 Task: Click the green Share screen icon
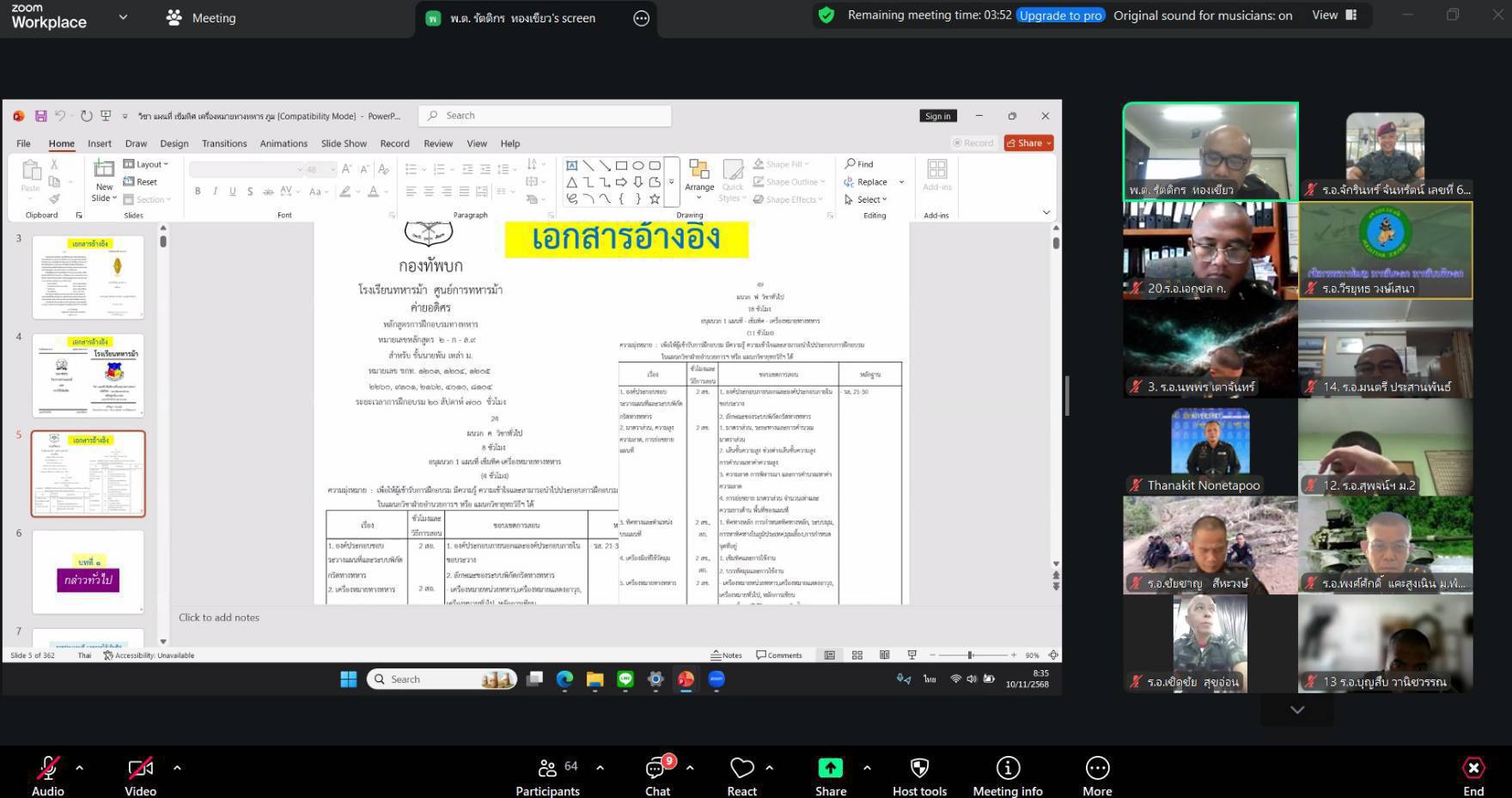830,768
